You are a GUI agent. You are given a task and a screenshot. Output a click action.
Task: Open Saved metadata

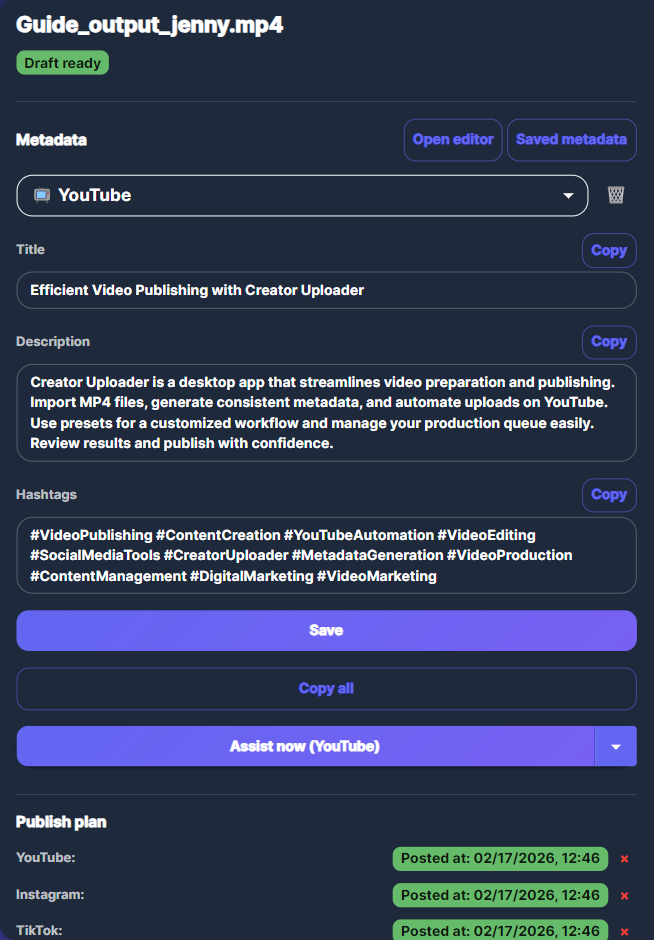point(571,140)
